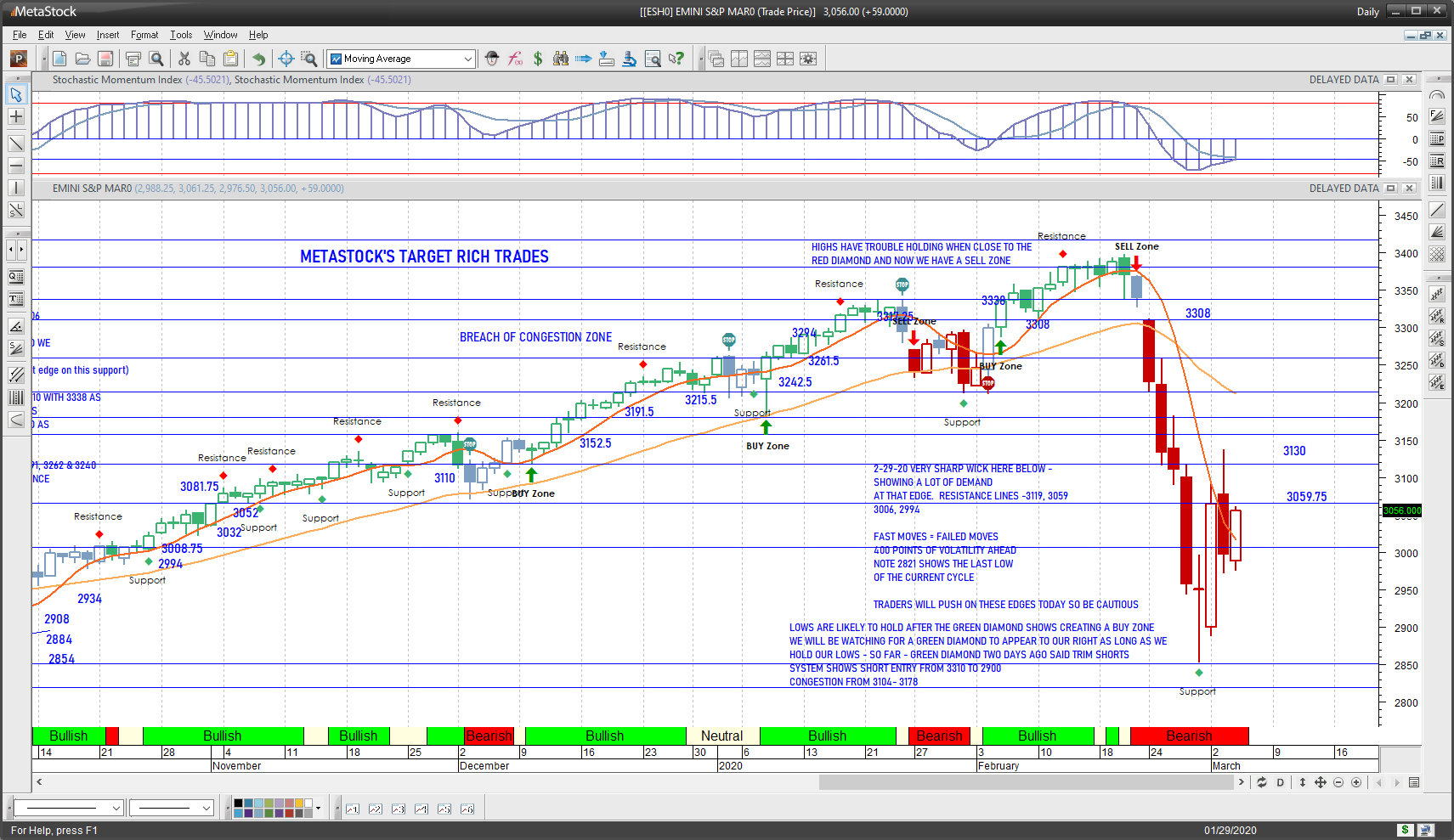The width and height of the screenshot is (1454, 840).
Task: Select the trendline drawing tool
Action: [x=16, y=143]
